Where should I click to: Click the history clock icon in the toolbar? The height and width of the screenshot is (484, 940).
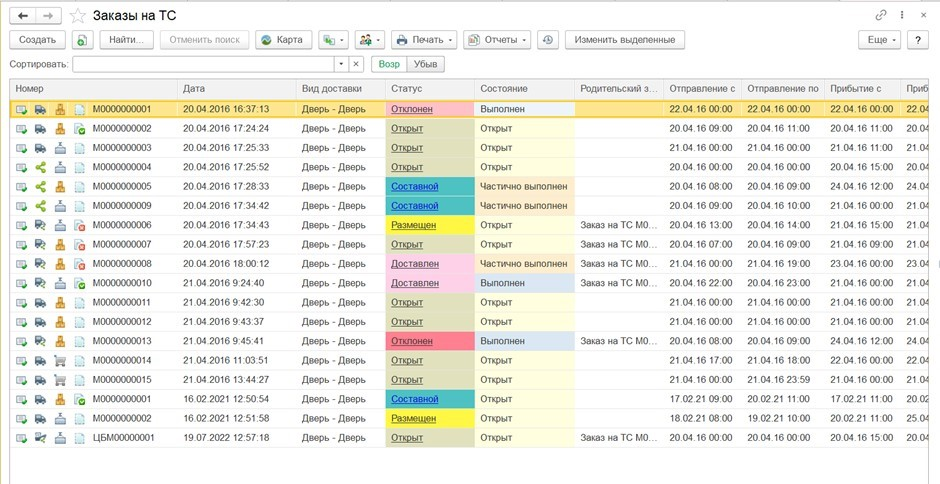(547, 40)
